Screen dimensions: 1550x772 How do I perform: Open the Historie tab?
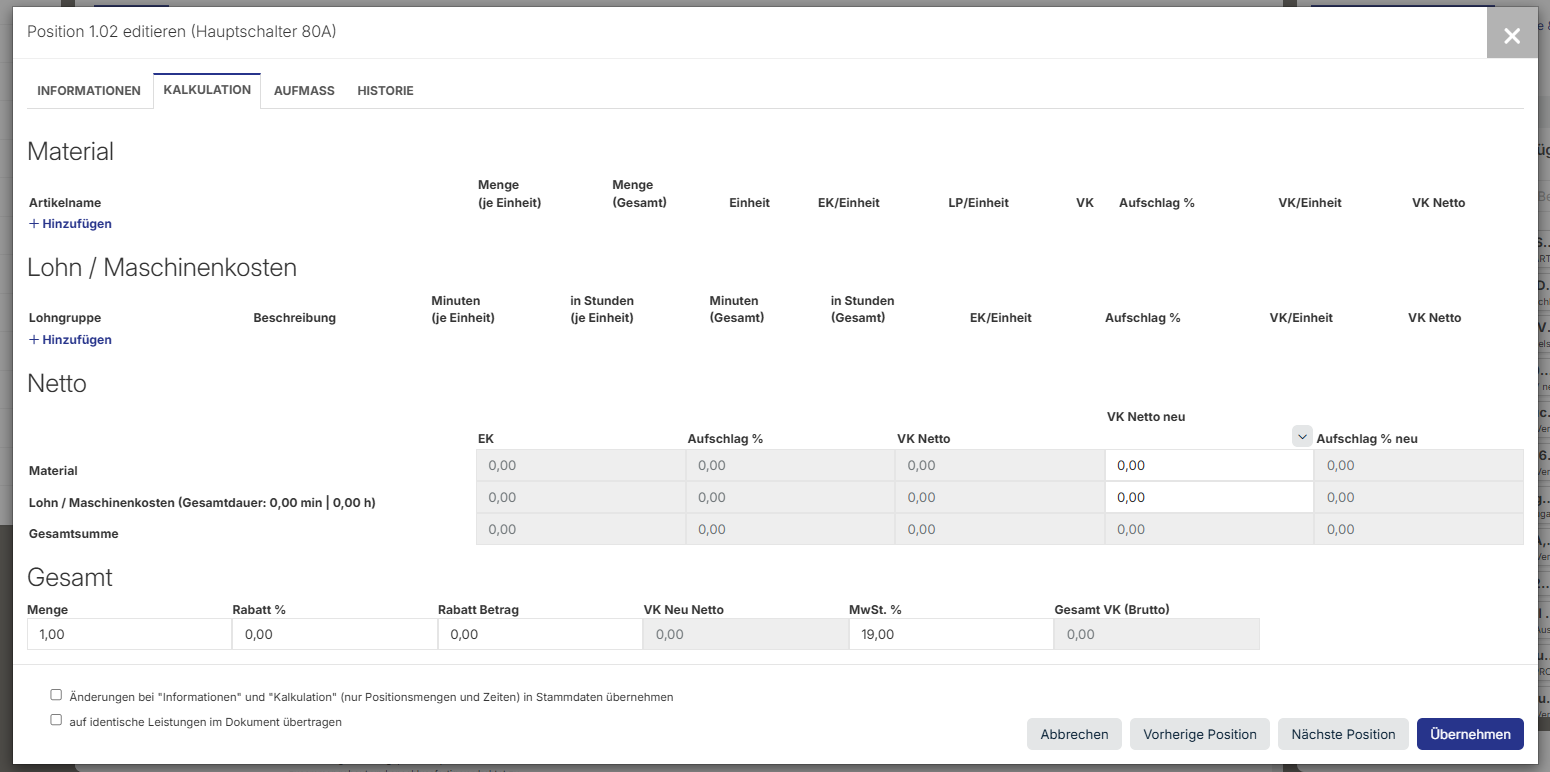click(385, 91)
